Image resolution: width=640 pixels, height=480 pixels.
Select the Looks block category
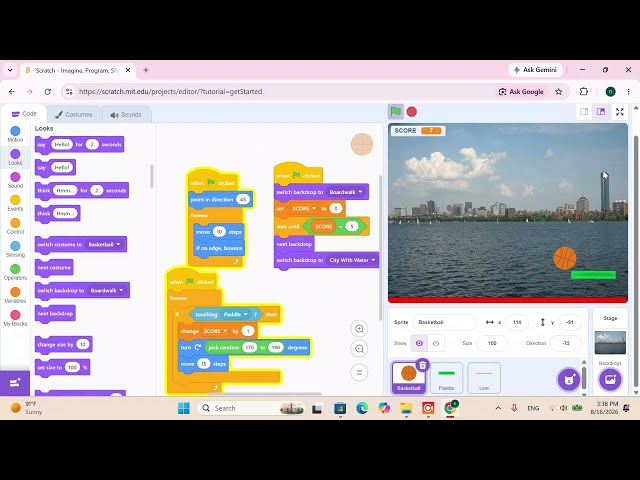15,157
